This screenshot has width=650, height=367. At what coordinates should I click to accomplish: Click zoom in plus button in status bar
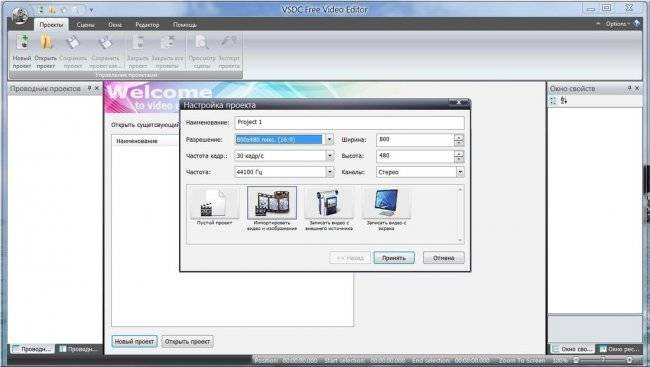(630, 360)
